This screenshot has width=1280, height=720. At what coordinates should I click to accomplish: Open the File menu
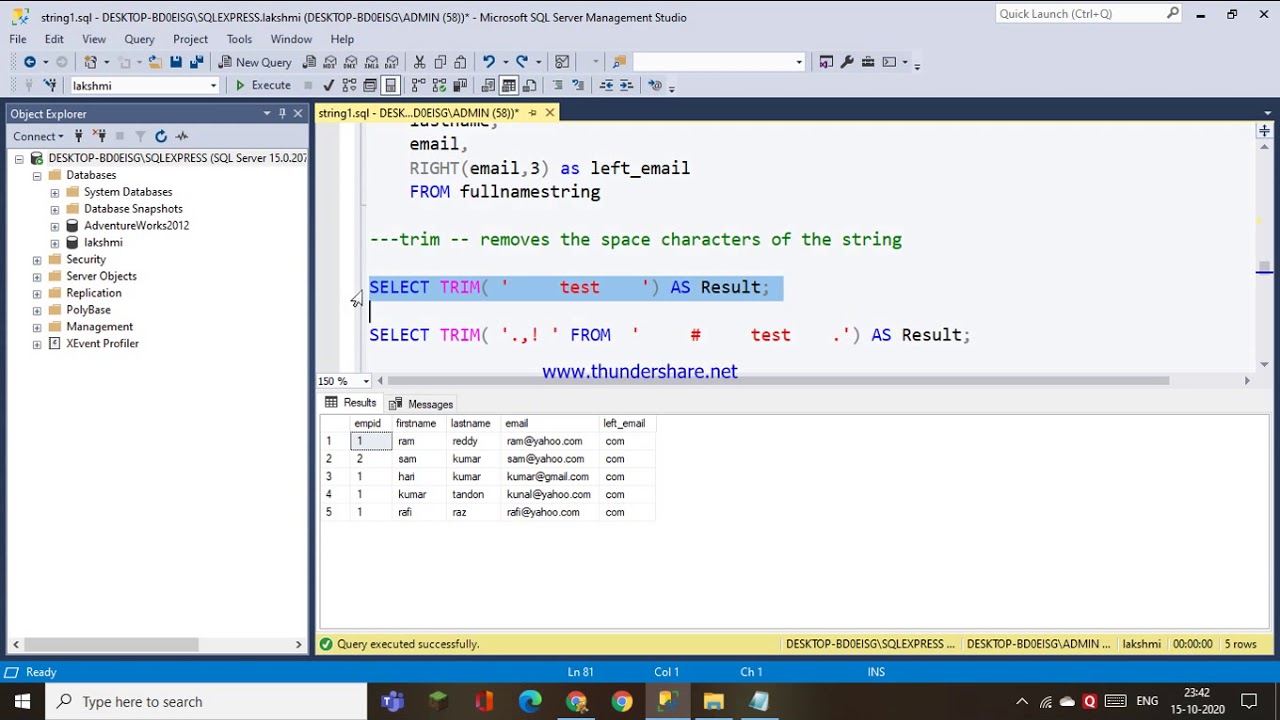18,39
